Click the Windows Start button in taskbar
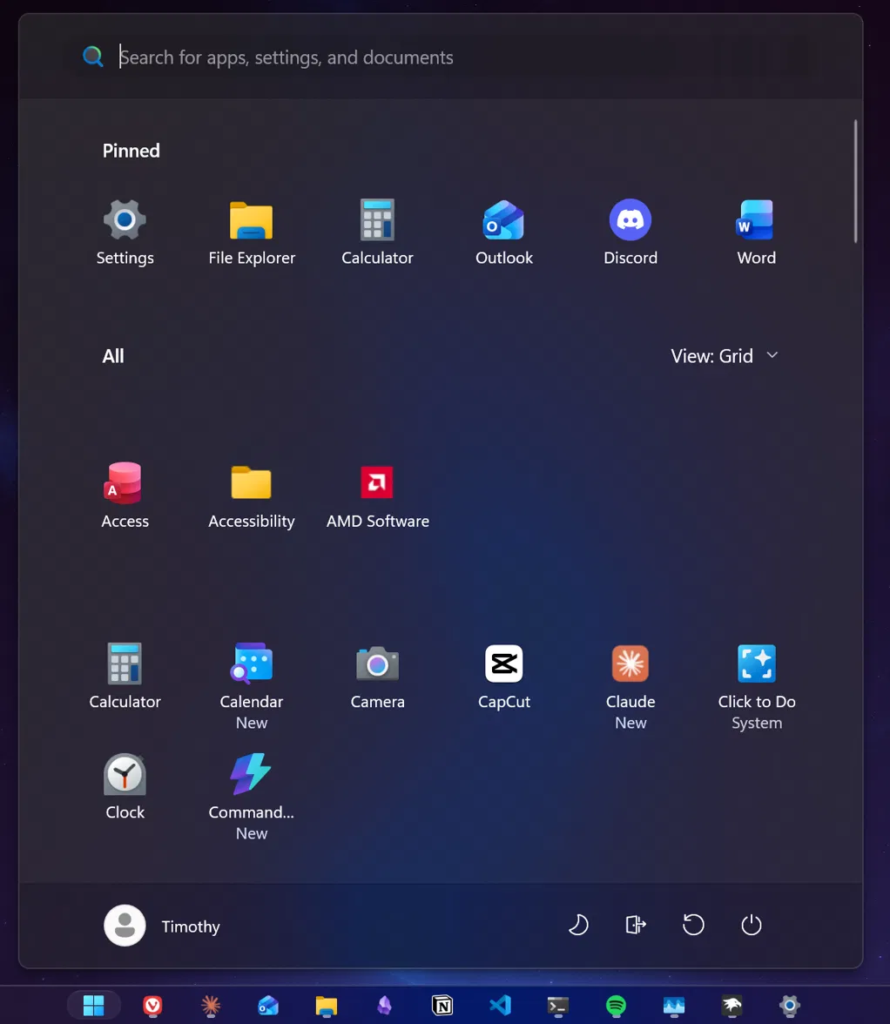The image size is (890, 1024). tap(94, 1006)
